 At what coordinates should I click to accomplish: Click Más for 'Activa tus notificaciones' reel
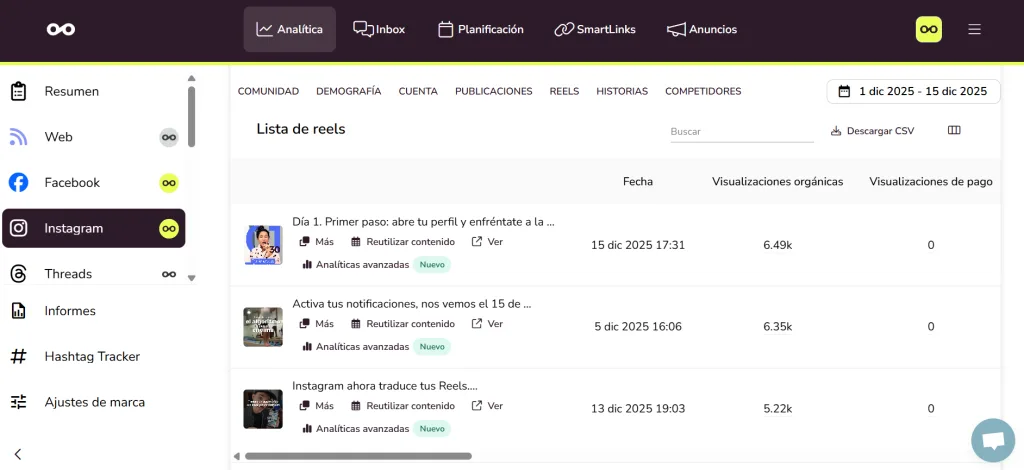(317, 324)
